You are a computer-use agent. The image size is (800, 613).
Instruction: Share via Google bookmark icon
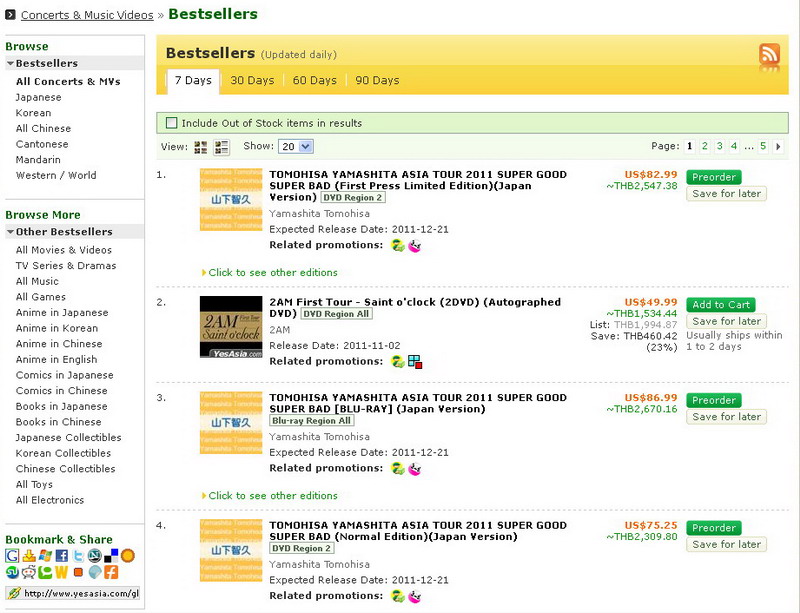click(x=12, y=555)
